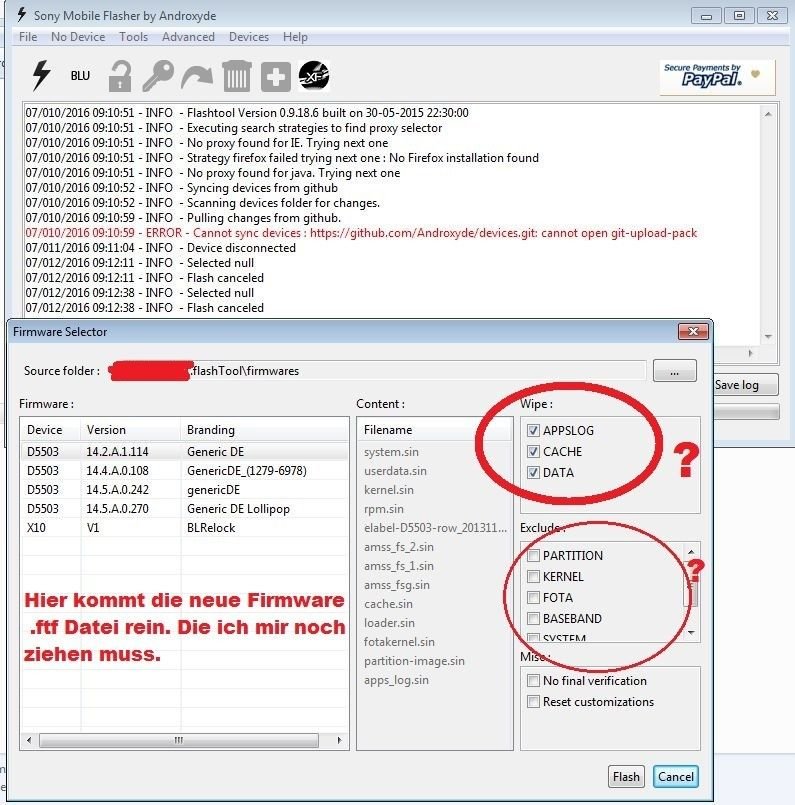Viewport: 795px width, 805px height.
Task: Click the Flash button in Firmware Selector
Action: (626, 777)
